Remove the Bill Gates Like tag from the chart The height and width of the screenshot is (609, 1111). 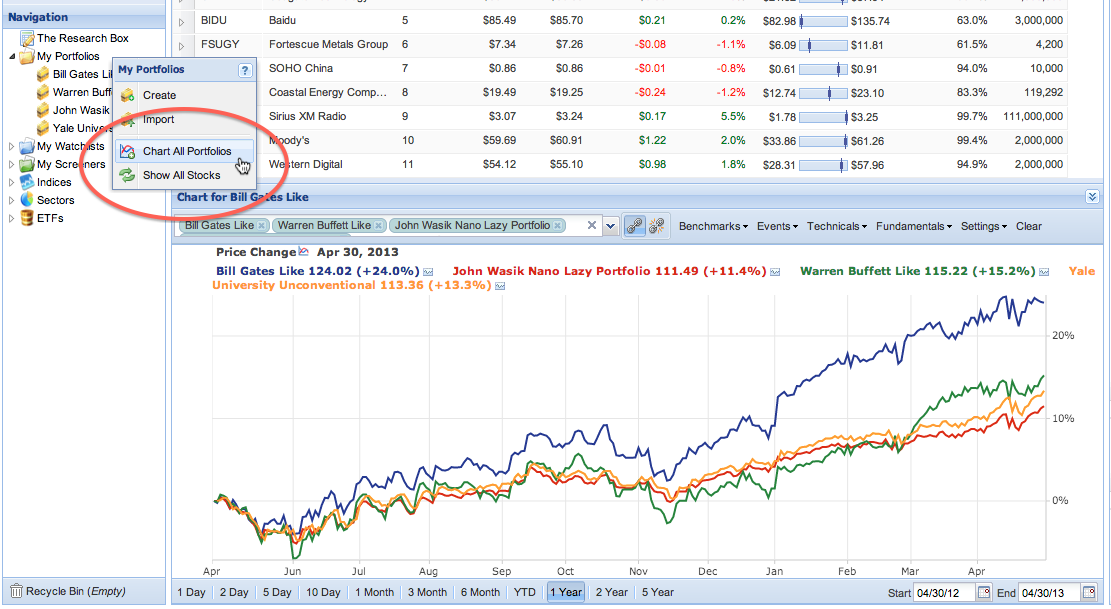coord(261,225)
